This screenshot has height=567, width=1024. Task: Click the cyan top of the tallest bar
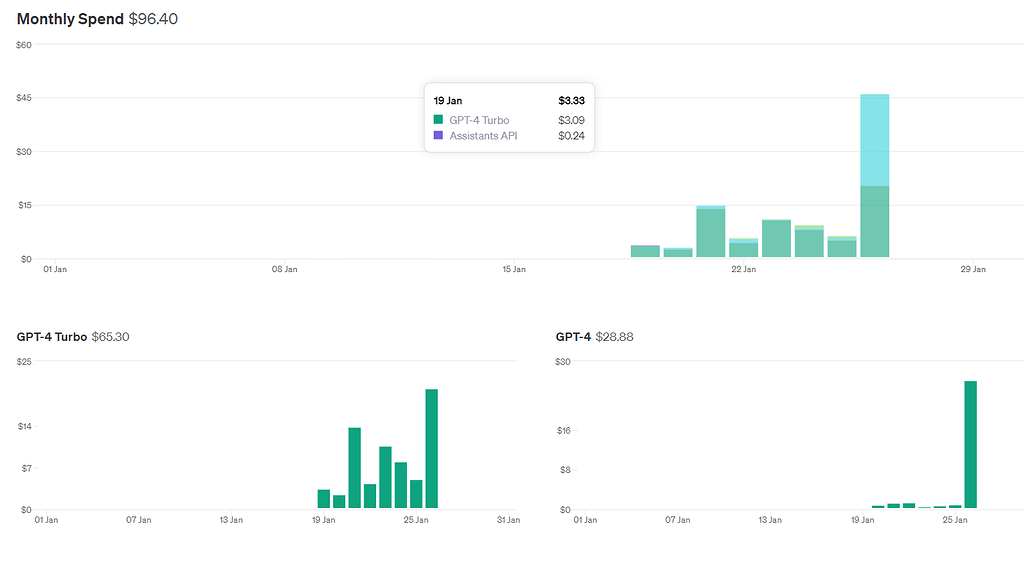(x=874, y=140)
